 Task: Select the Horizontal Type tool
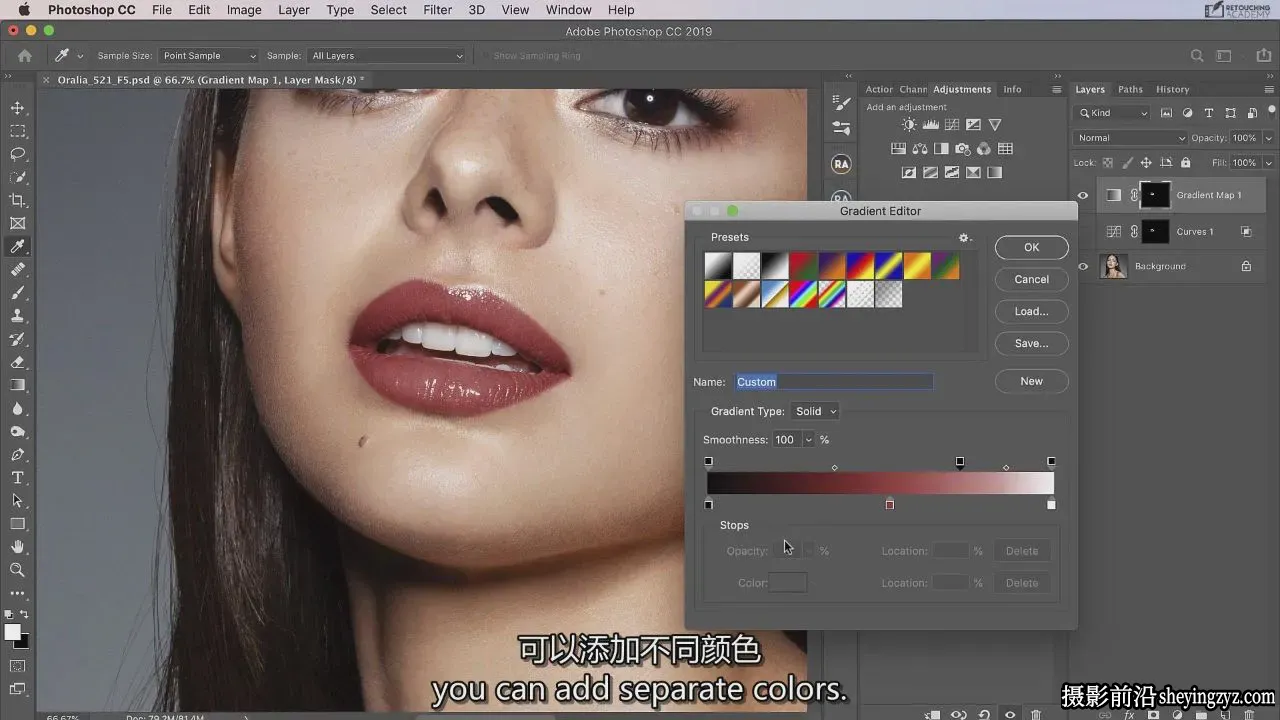17,478
